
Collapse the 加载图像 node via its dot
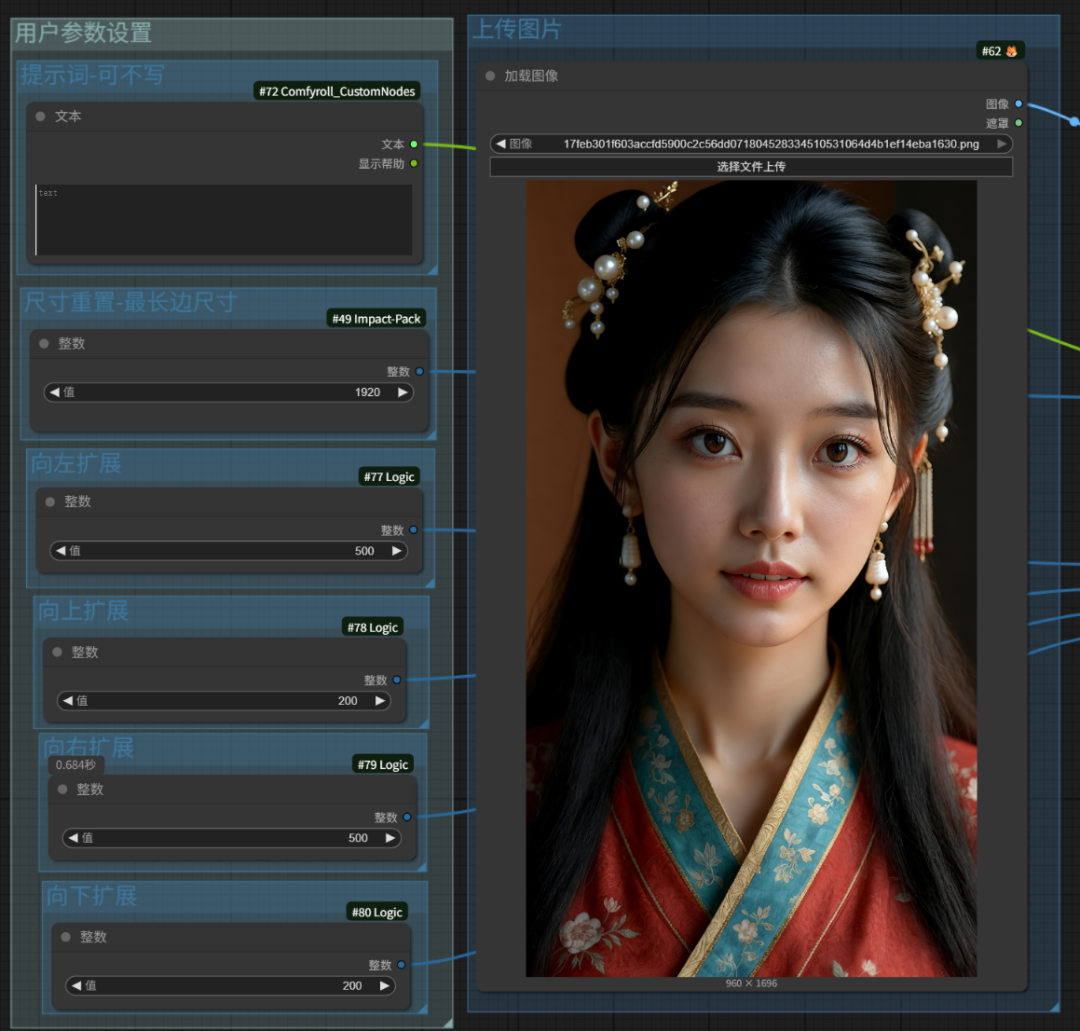click(x=490, y=76)
